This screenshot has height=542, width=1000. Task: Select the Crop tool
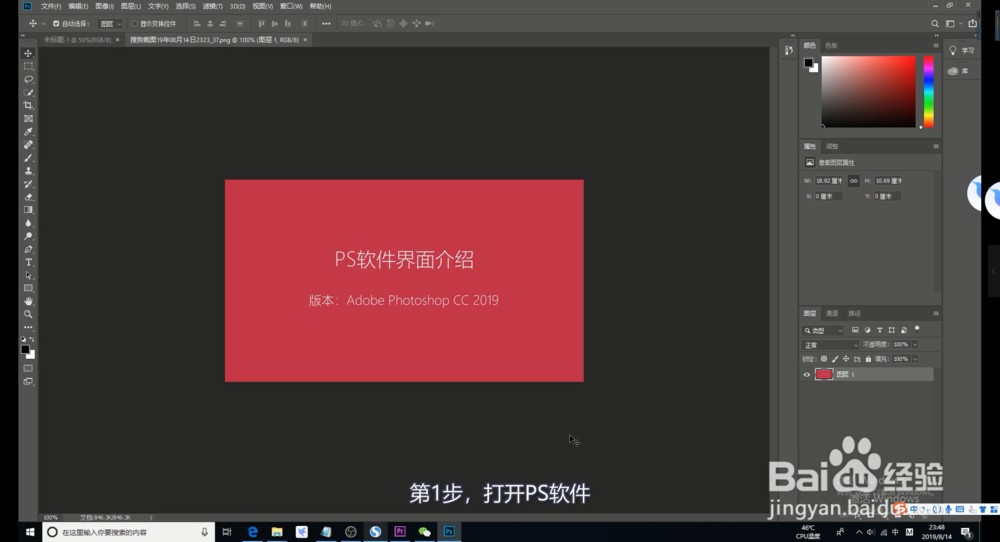(28, 105)
